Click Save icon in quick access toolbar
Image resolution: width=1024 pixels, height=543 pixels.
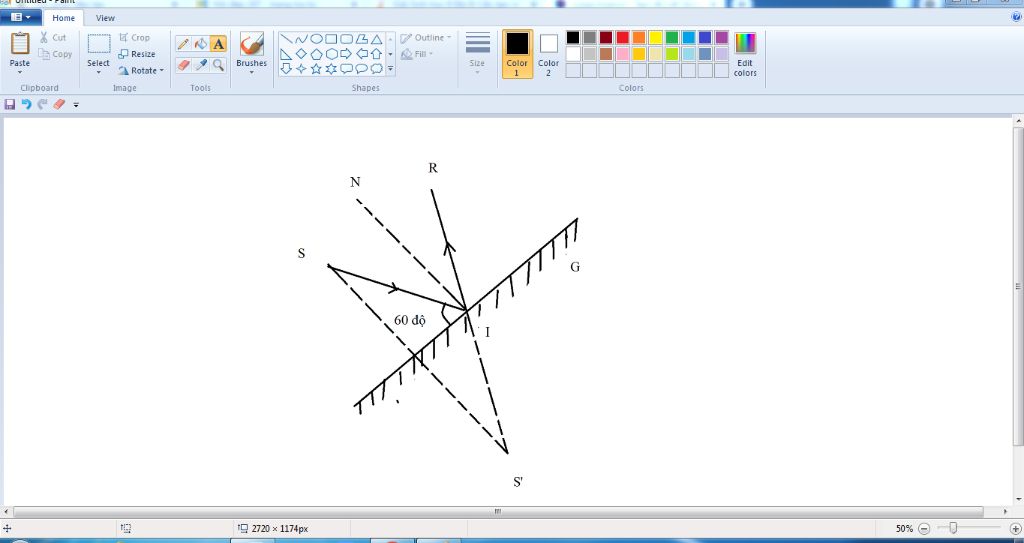point(10,104)
